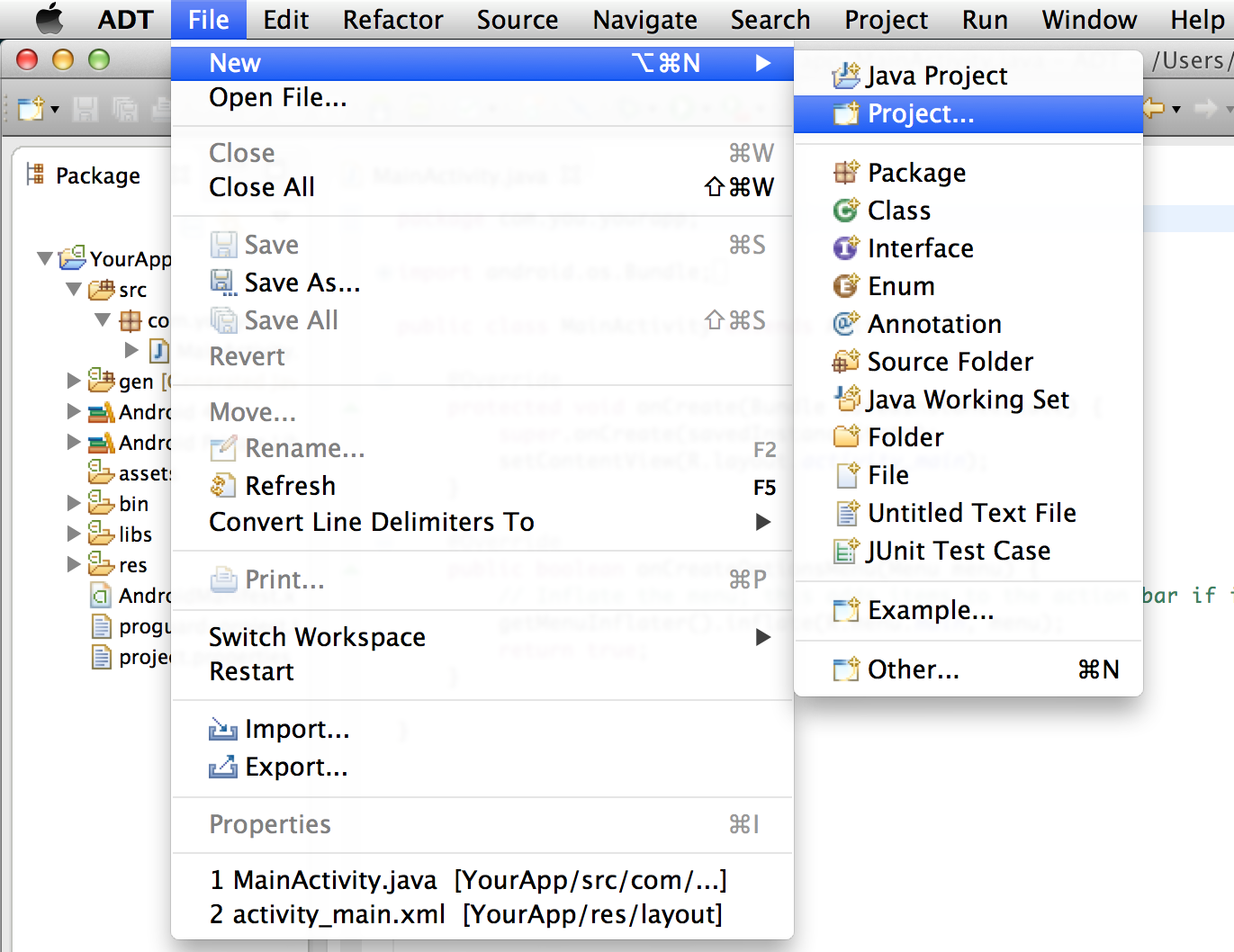Collapse the YourApp project node
This screenshot has height=952, width=1234.
click(45, 259)
